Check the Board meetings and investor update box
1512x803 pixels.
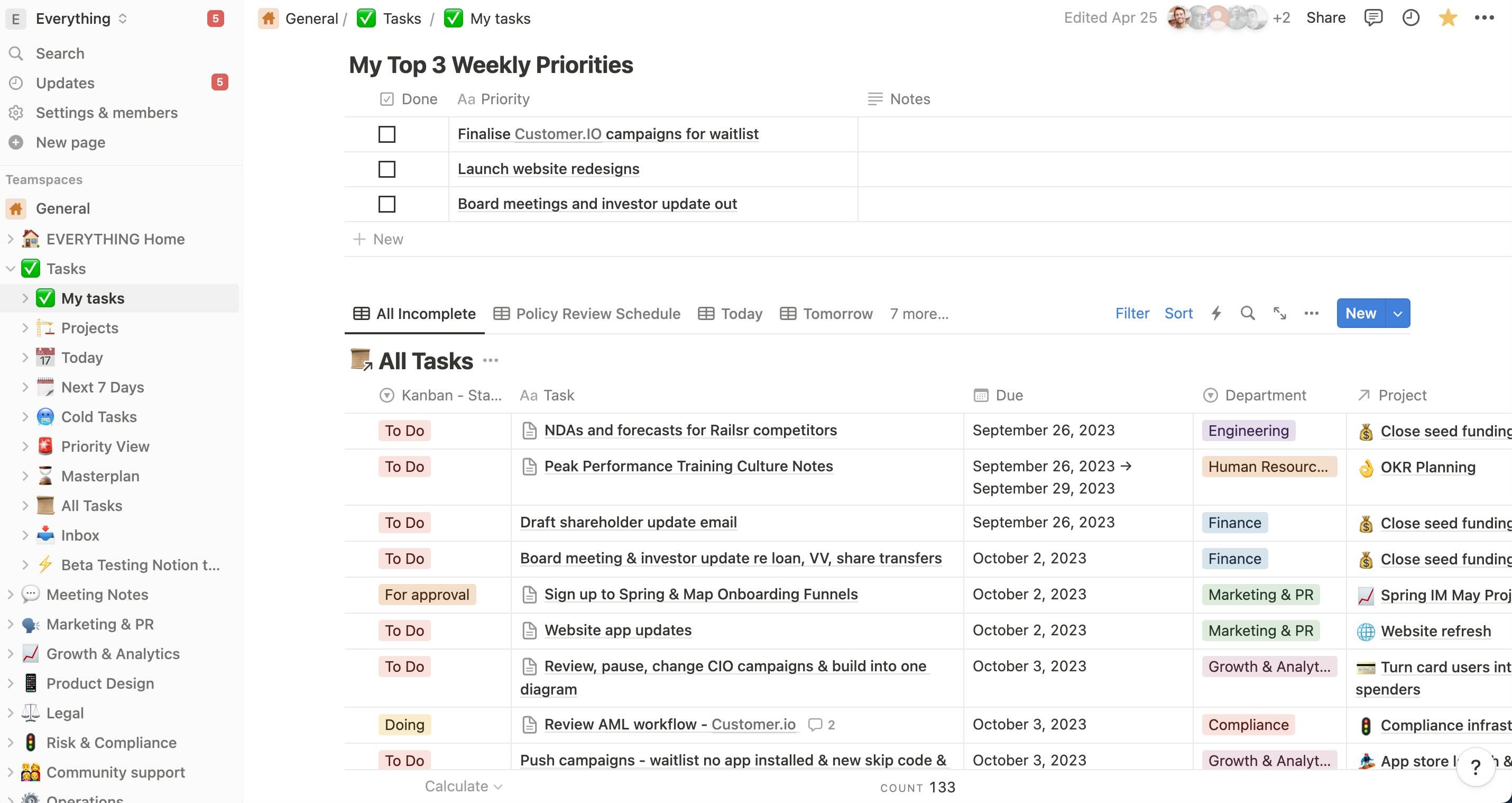pyautogui.click(x=386, y=204)
